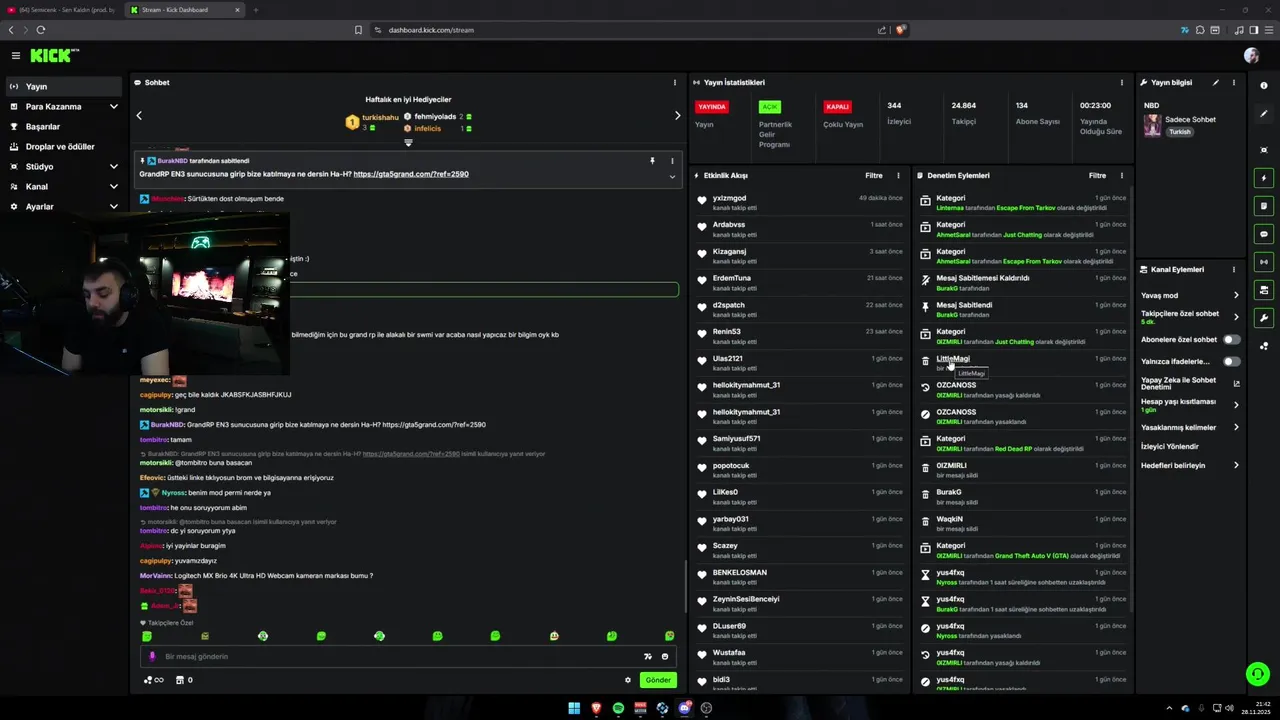Expand the Stüdyo sidebar section

[65, 166]
